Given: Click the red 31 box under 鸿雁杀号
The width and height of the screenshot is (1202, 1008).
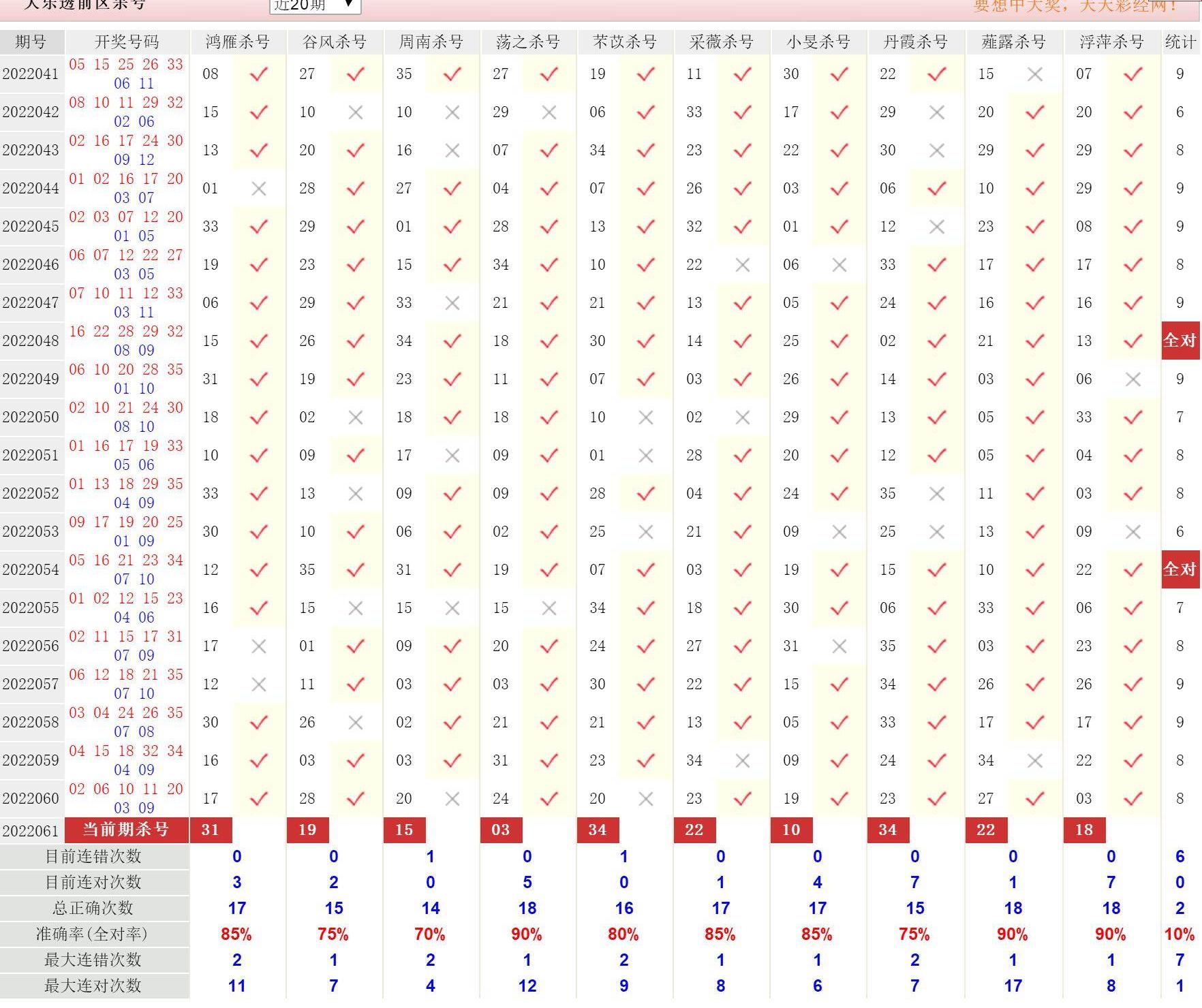Looking at the screenshot, I should point(211,830).
